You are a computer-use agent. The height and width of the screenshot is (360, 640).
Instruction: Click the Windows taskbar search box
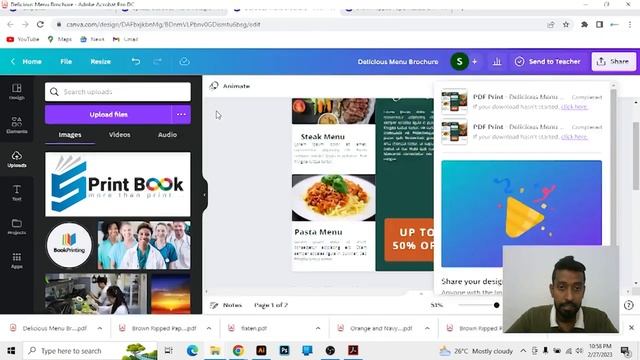[x=90, y=351]
